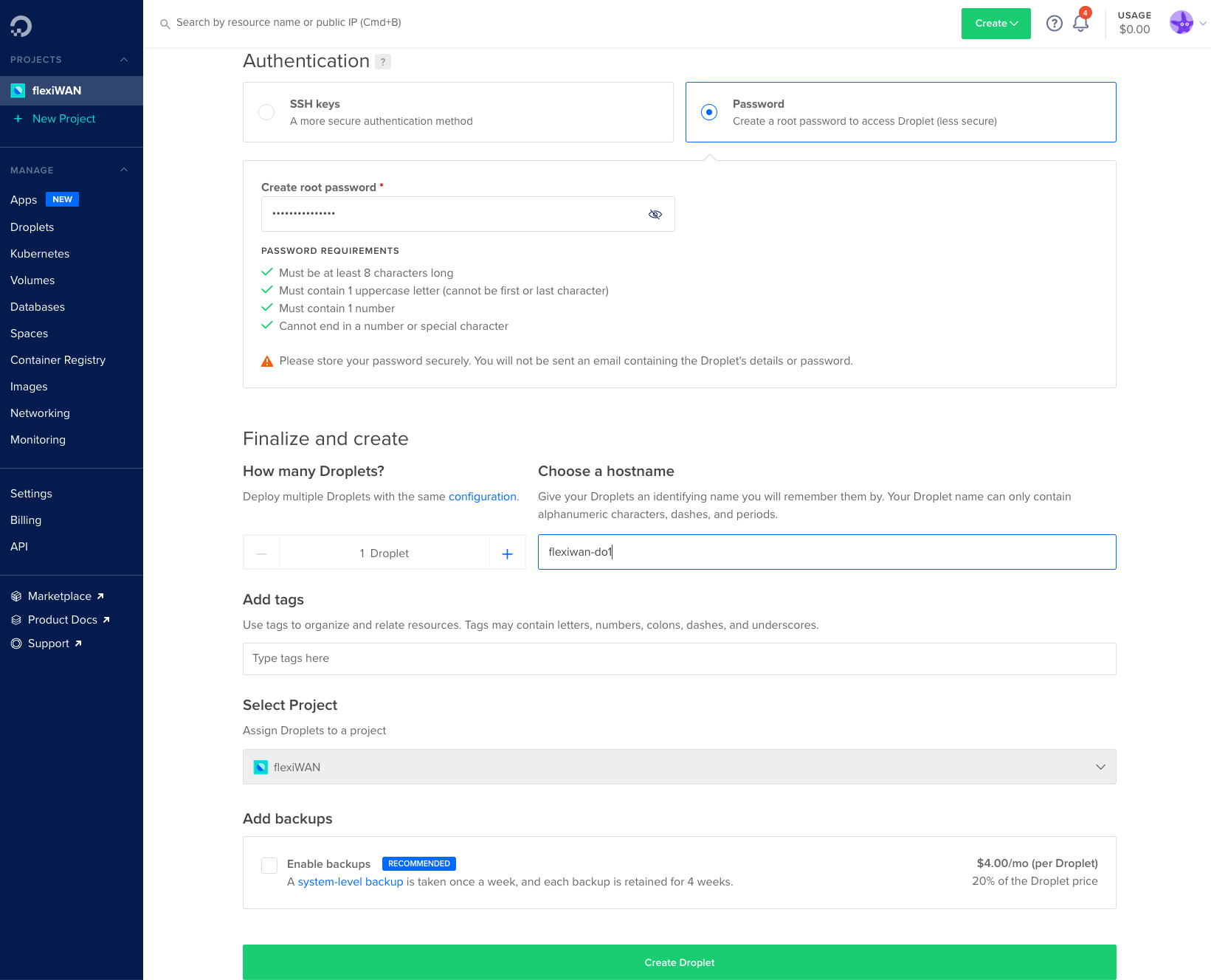Click the warning triangle icon
This screenshot has width=1211, height=980.
click(x=267, y=362)
